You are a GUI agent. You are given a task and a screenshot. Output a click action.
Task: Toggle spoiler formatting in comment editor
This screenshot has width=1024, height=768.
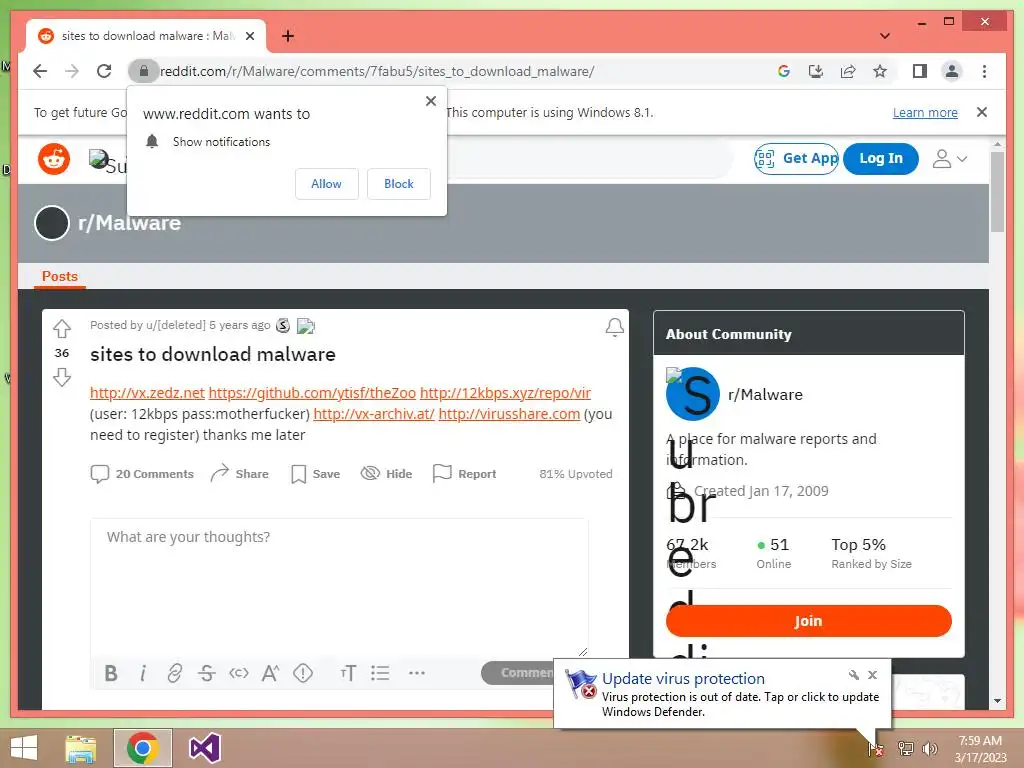pos(302,673)
